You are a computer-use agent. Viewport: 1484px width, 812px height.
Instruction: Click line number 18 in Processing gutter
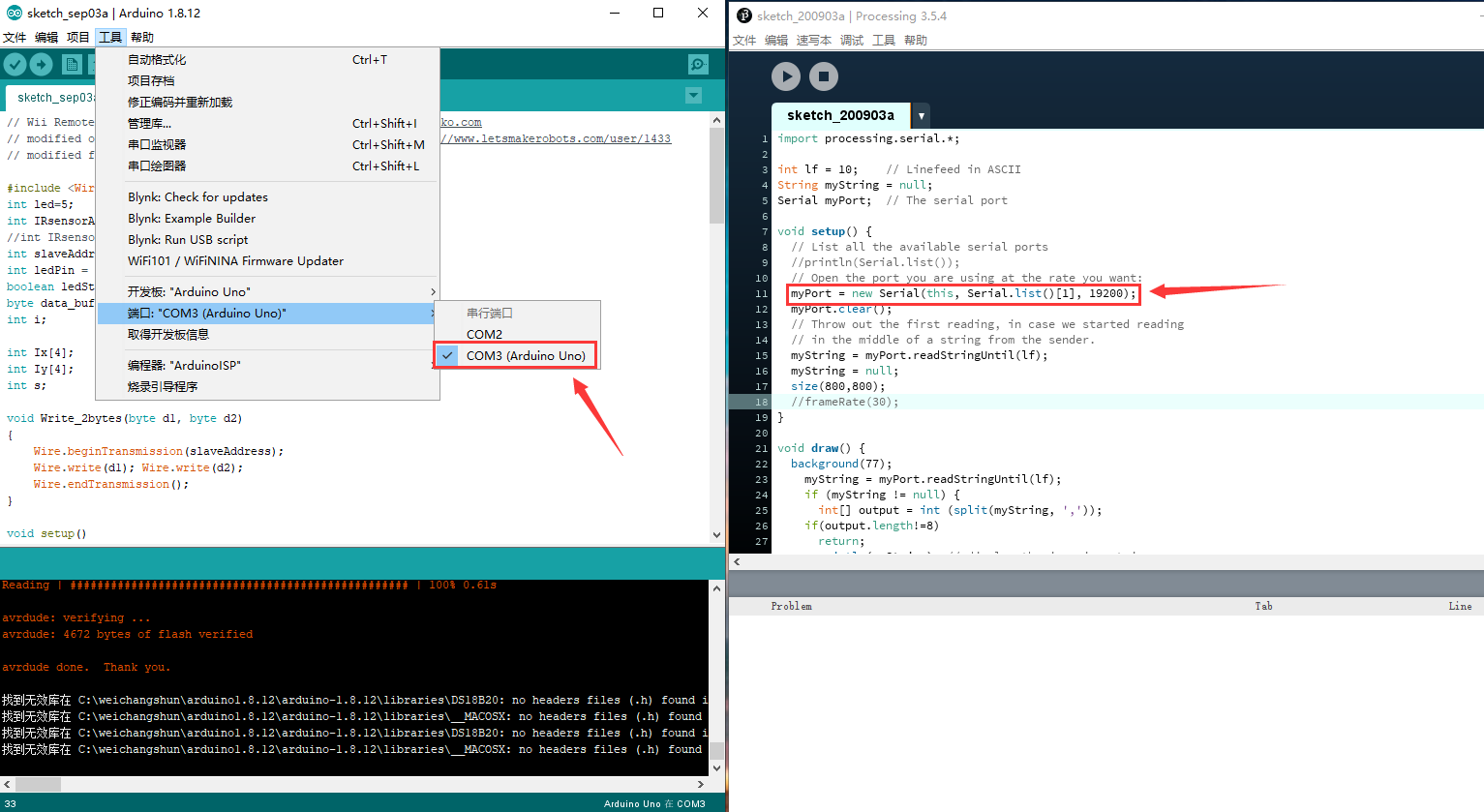(x=762, y=402)
